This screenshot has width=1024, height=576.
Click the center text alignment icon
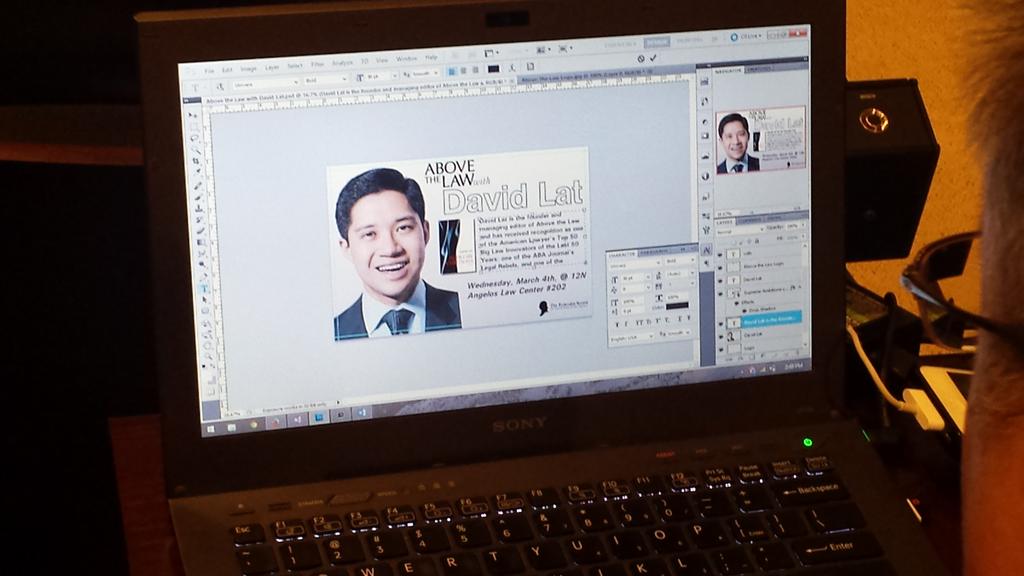tap(464, 71)
